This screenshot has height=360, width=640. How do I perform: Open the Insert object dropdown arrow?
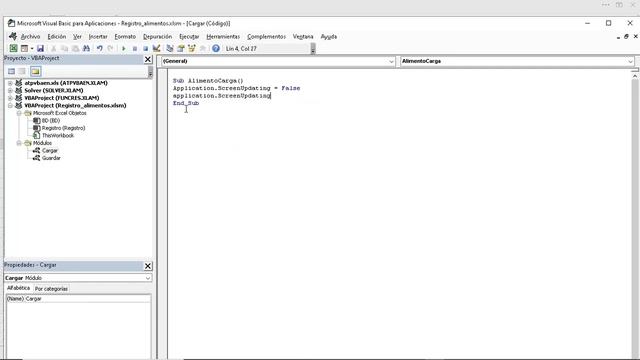click(31, 49)
